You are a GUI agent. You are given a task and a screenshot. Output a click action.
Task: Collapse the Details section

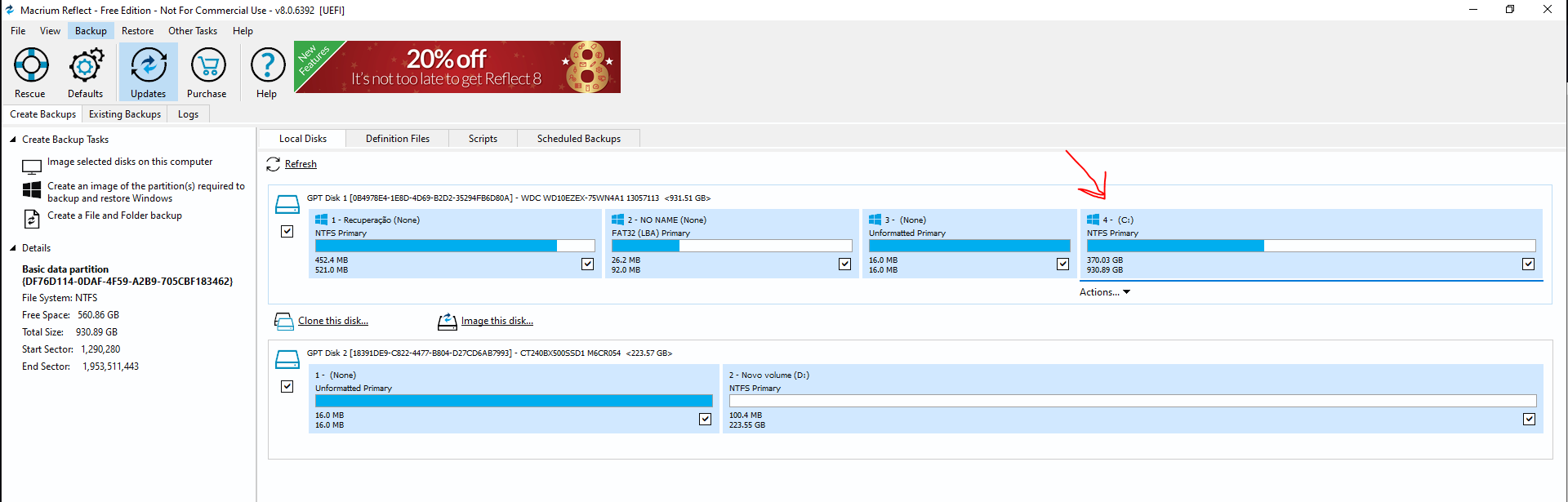pos(13,248)
